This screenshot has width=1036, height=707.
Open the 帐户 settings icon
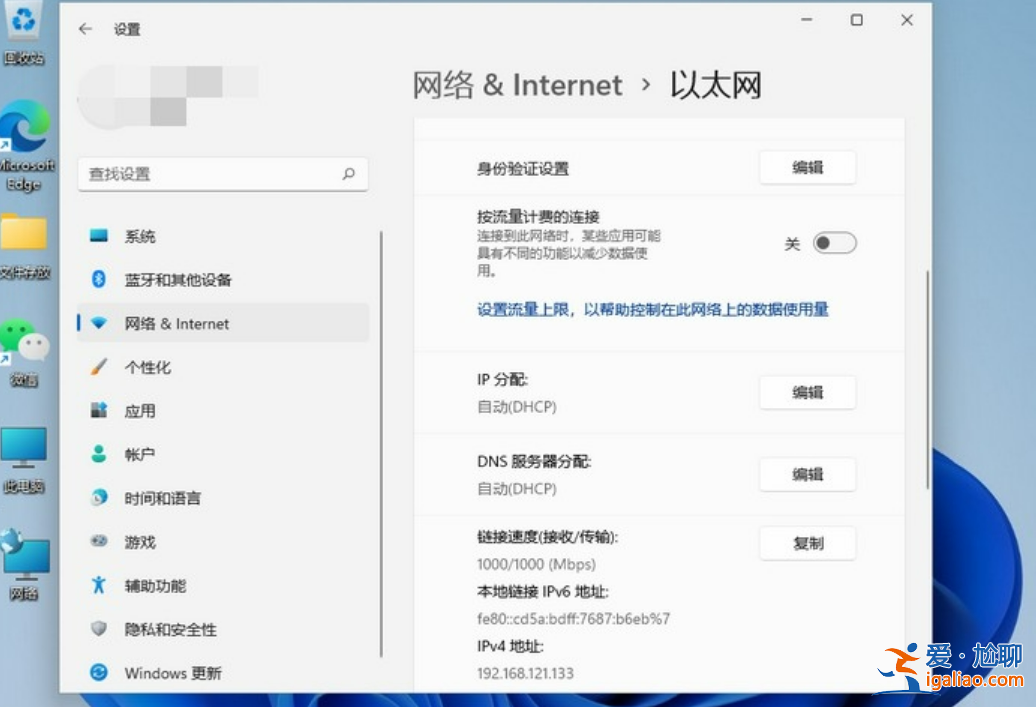coord(100,454)
